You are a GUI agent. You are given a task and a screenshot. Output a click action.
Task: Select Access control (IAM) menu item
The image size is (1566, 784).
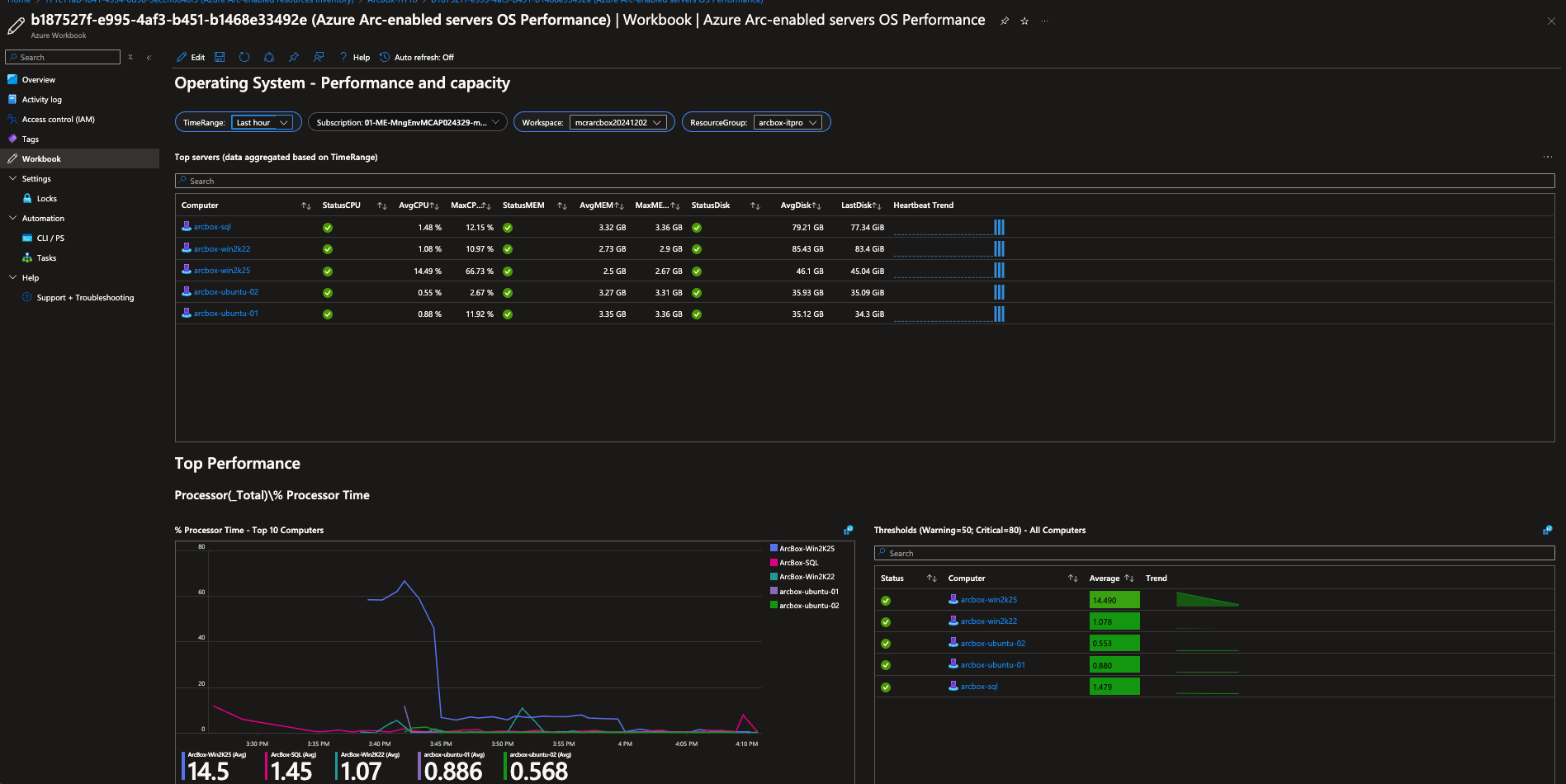coord(58,119)
